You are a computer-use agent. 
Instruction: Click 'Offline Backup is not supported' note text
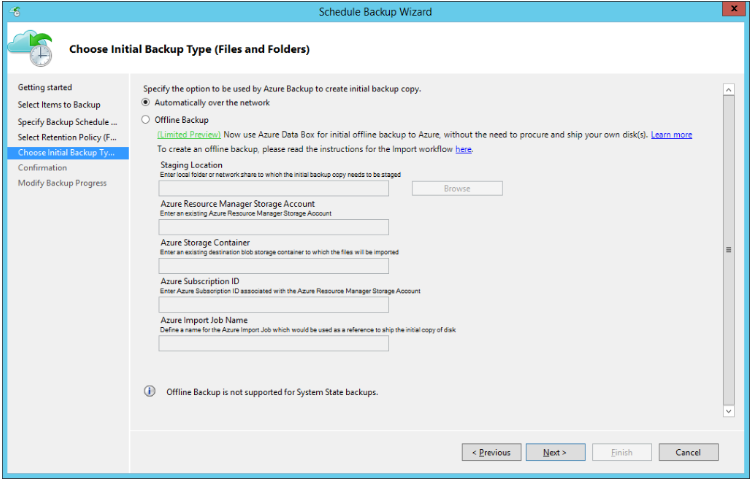272,392
